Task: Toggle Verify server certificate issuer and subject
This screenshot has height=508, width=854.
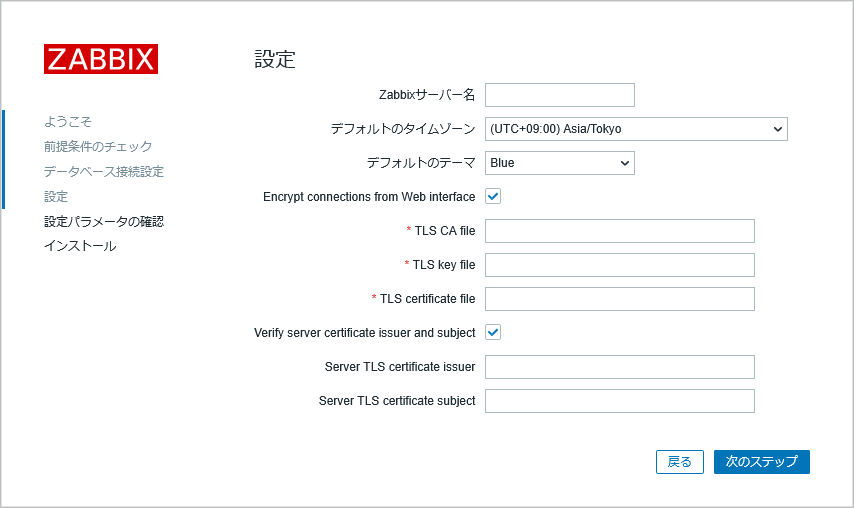Action: click(x=493, y=332)
